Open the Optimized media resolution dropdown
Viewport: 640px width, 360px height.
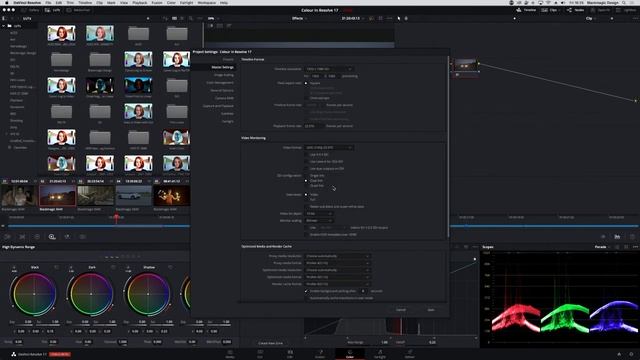pyautogui.click(x=338, y=270)
